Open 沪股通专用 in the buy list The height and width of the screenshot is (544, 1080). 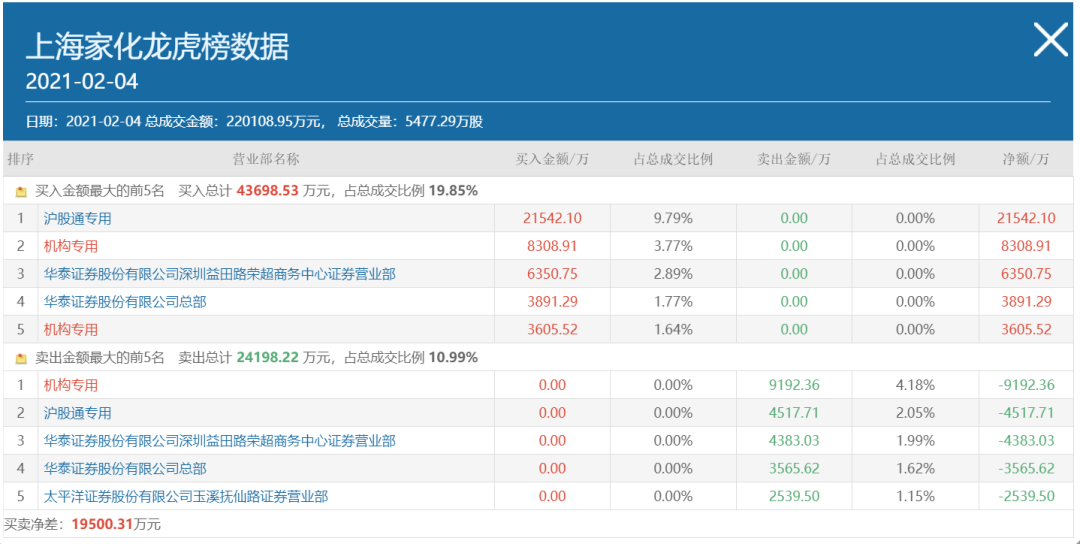(x=77, y=219)
